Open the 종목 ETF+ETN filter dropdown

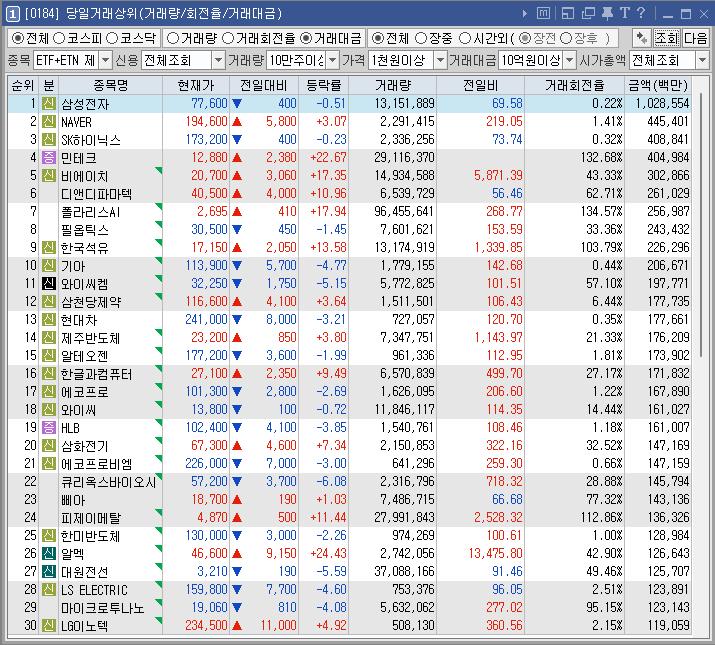click(x=106, y=60)
